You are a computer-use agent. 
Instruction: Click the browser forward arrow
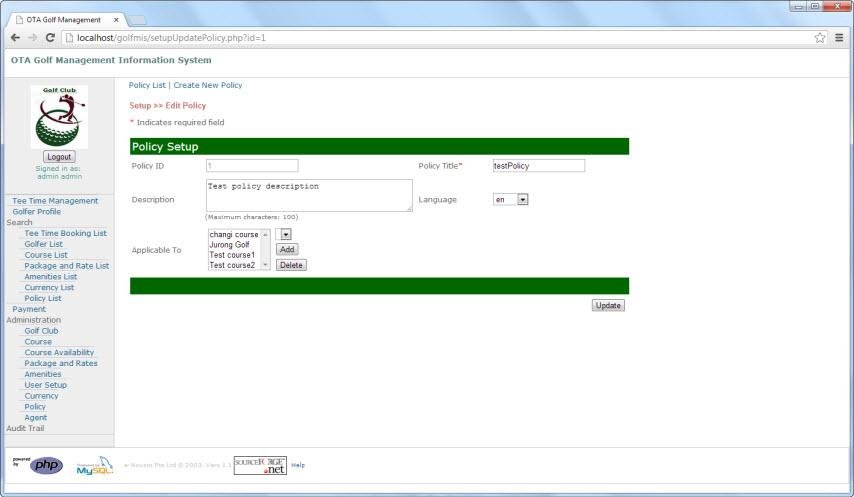[x=33, y=38]
